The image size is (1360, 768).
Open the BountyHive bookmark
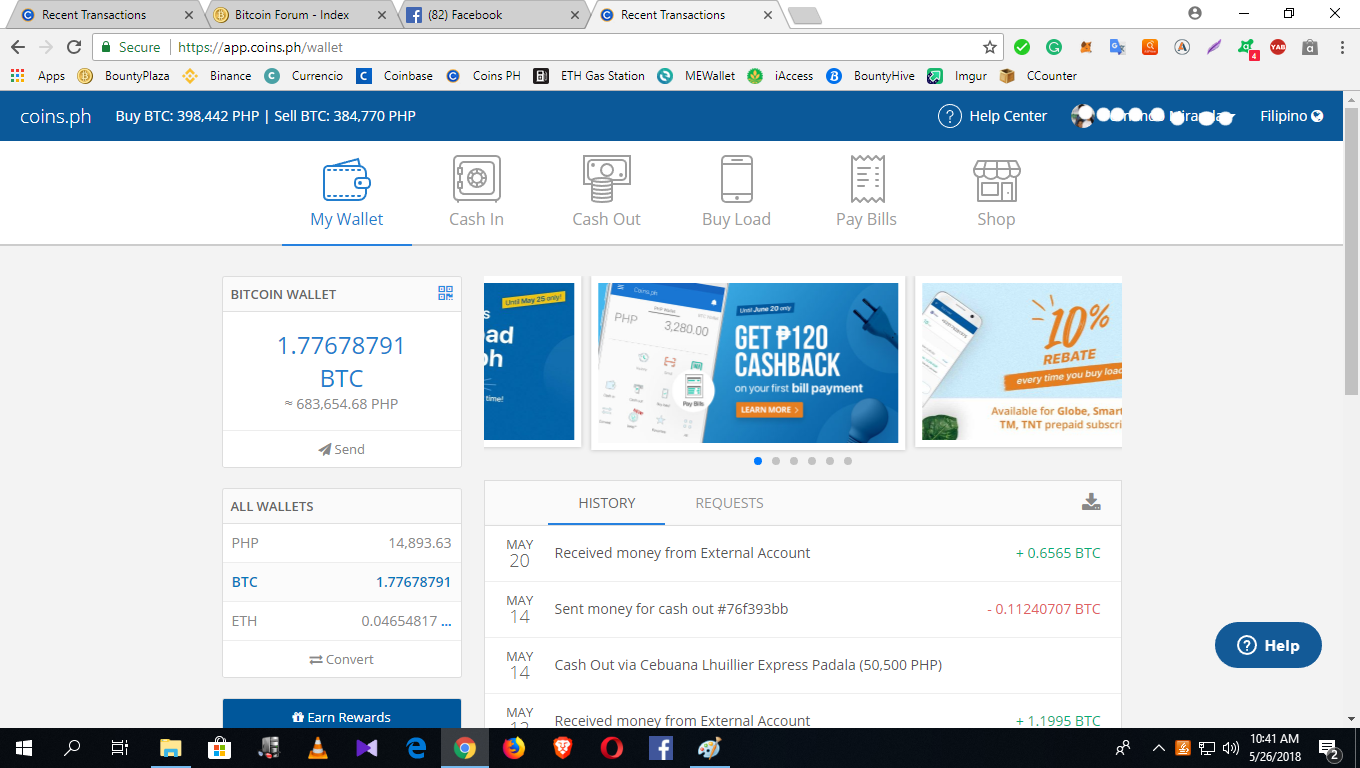click(870, 76)
